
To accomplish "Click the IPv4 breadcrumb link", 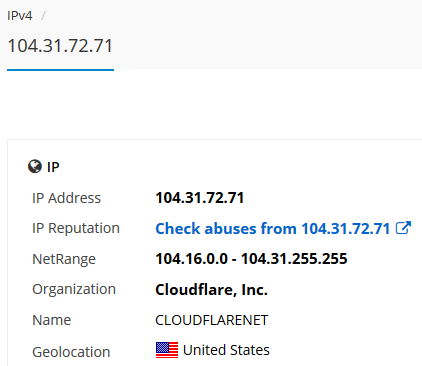I will tap(20, 16).
